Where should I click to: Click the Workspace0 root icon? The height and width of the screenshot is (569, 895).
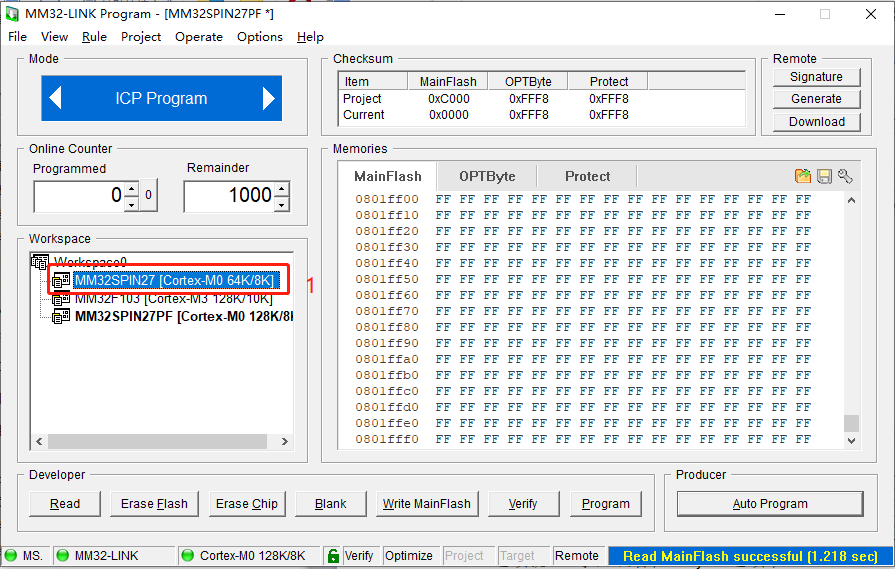39,262
